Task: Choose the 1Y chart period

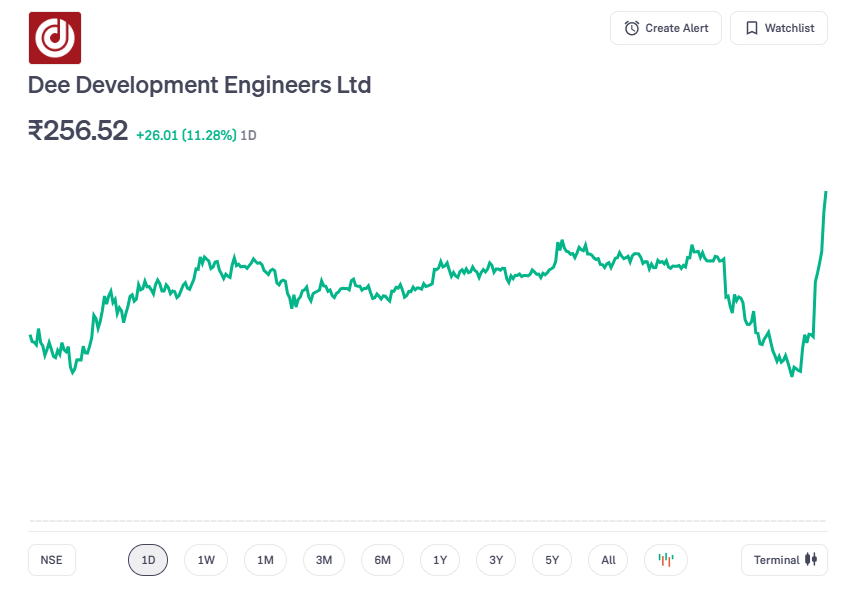Action: (x=440, y=560)
